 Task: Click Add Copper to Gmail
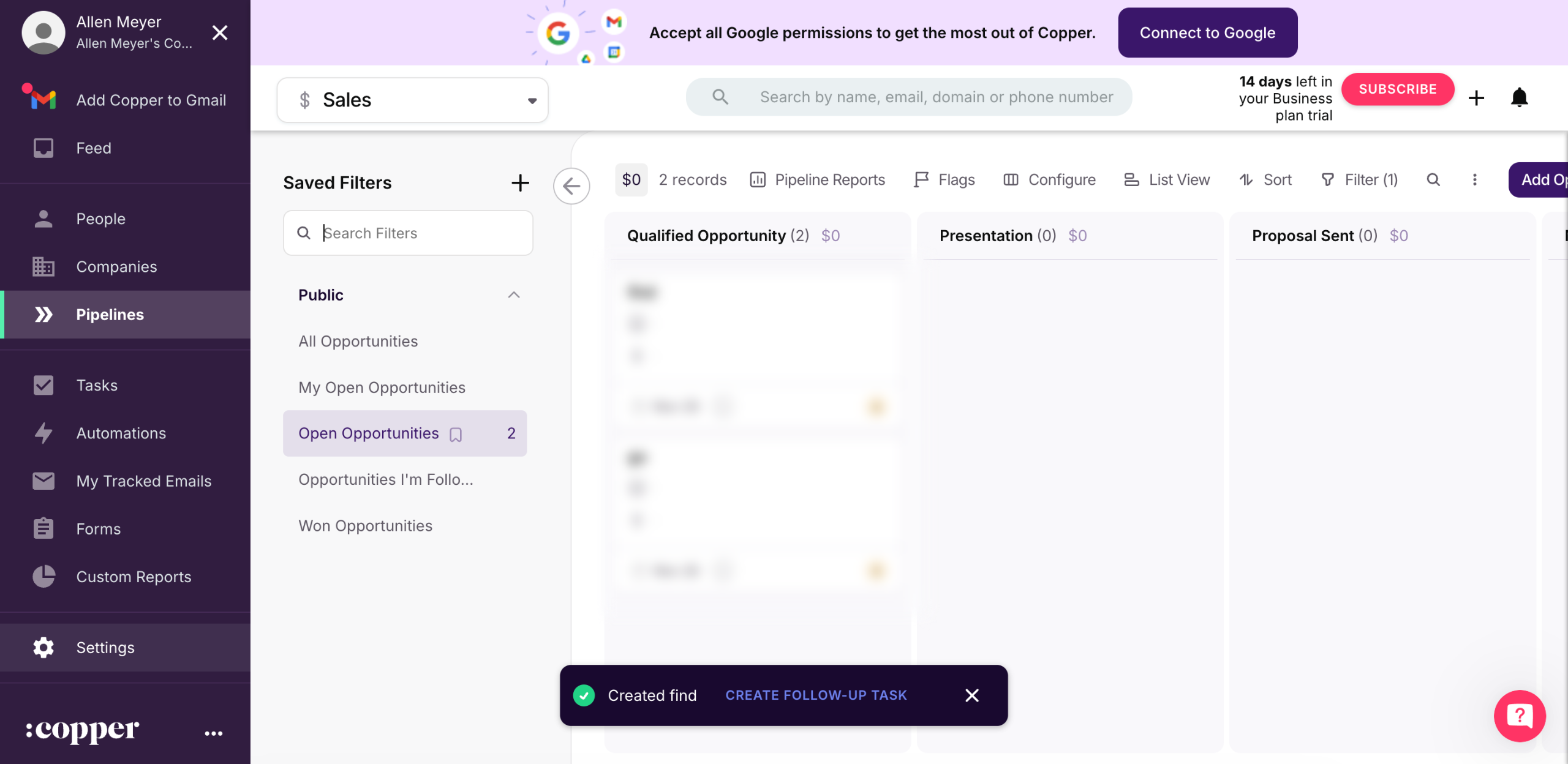click(125, 100)
